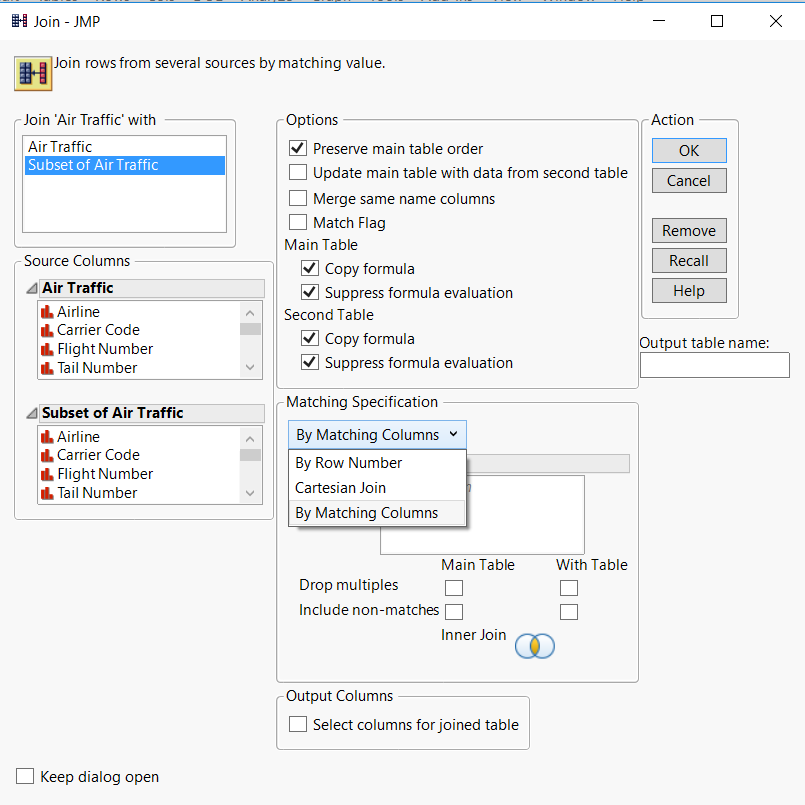Check Include non-matches for Main Table
Screen dimensions: 805x805
point(454,611)
